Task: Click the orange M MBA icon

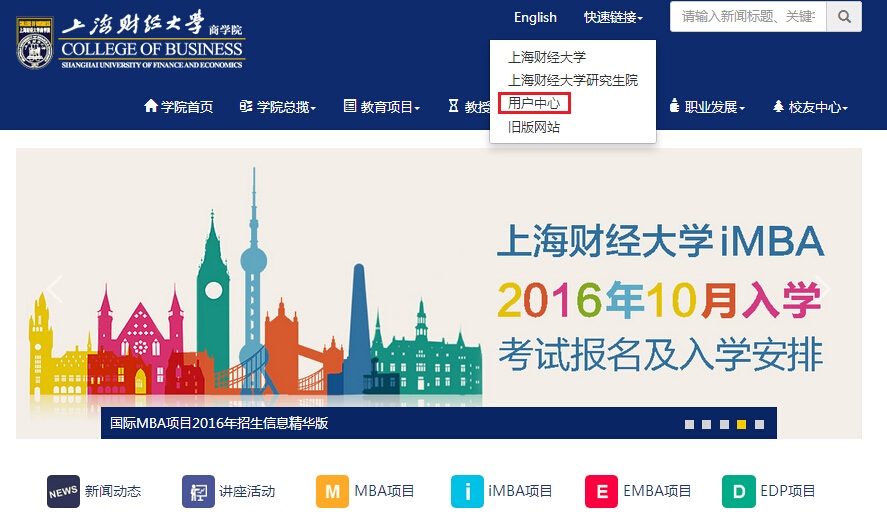Action: [333, 491]
